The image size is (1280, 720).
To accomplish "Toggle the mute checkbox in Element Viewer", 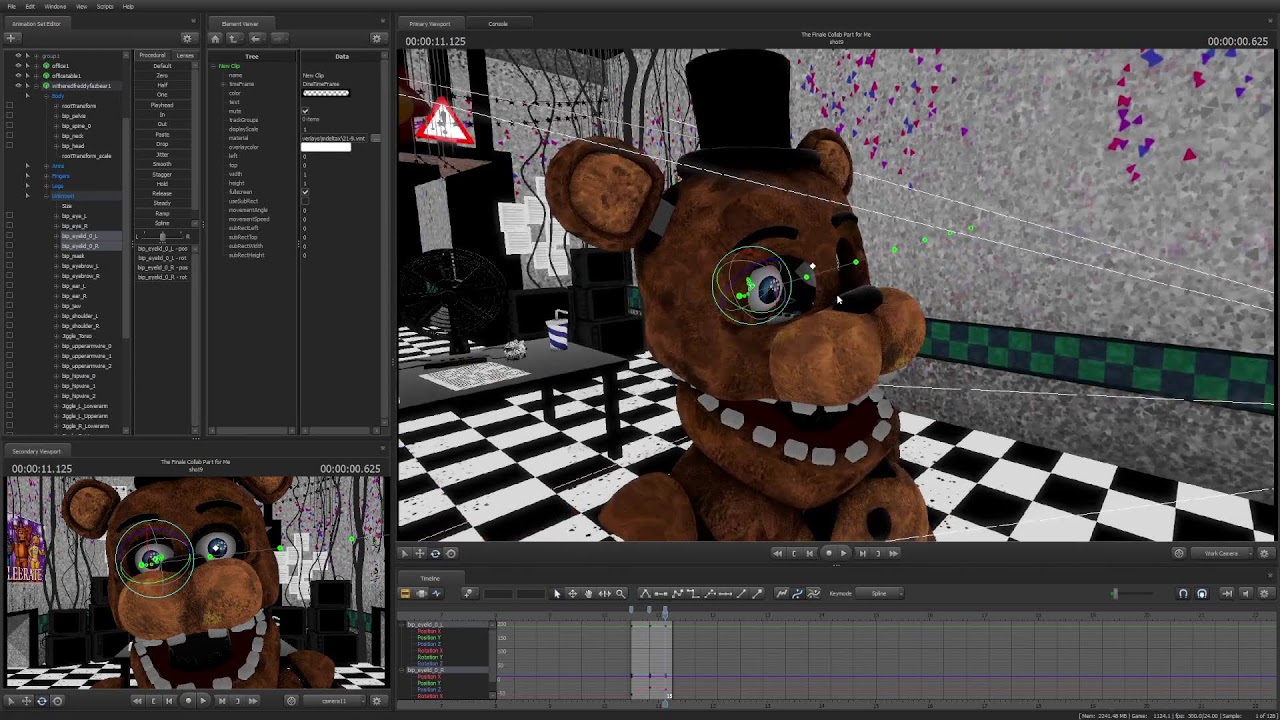I will tap(305, 111).
